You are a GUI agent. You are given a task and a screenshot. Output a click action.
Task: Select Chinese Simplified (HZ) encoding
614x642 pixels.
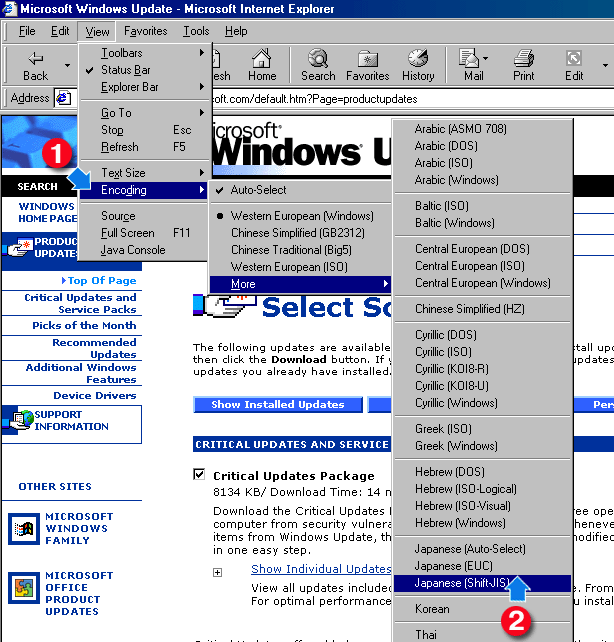[x=483, y=309]
